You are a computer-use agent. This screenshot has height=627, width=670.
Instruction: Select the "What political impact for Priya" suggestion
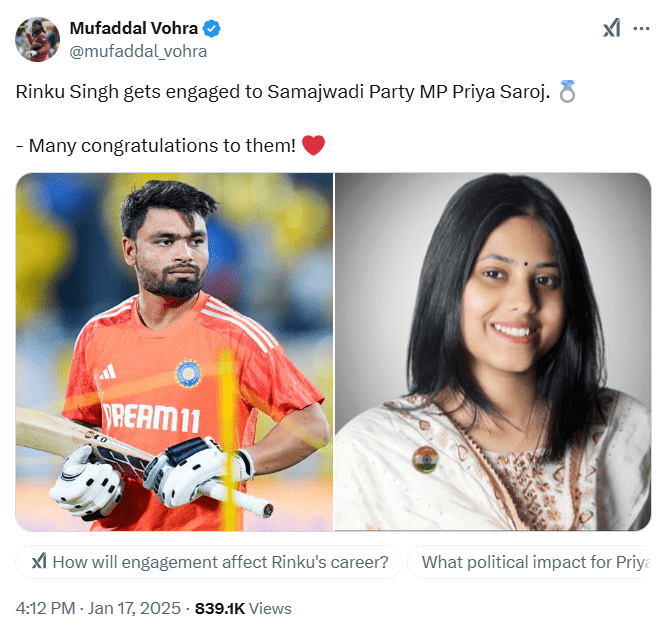tap(534, 562)
